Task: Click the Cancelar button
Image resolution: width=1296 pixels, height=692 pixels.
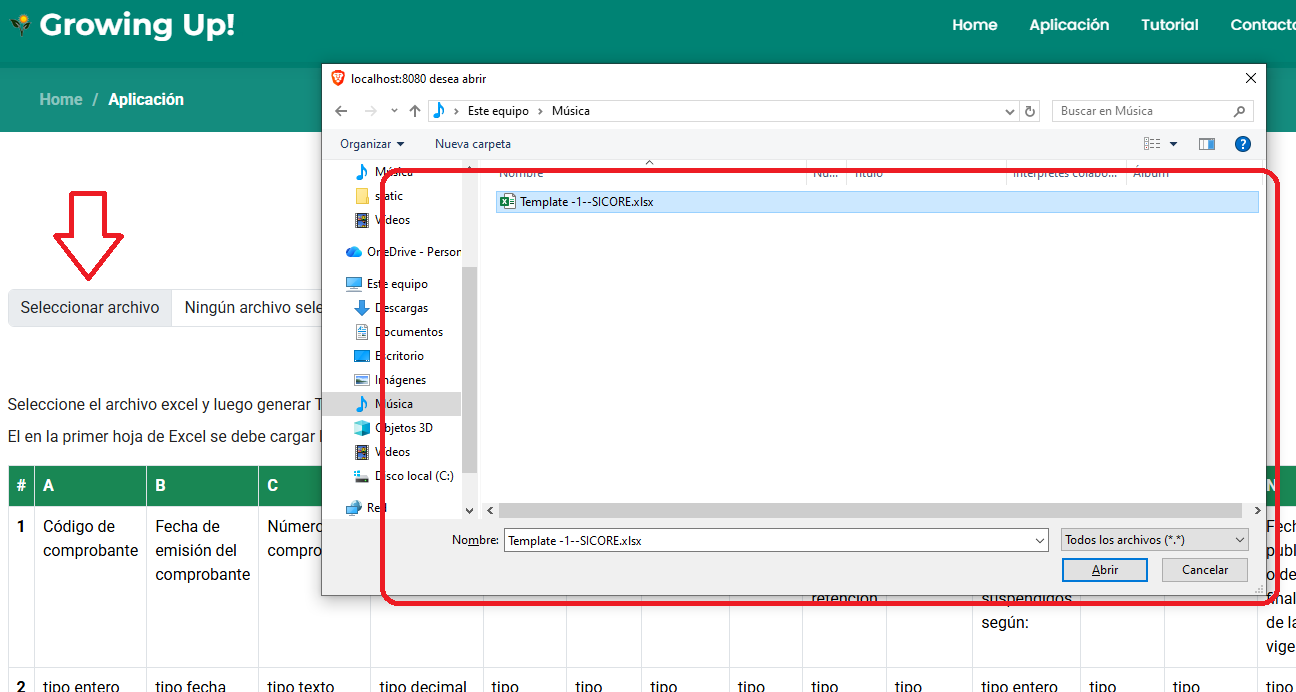Action: coord(1205,570)
